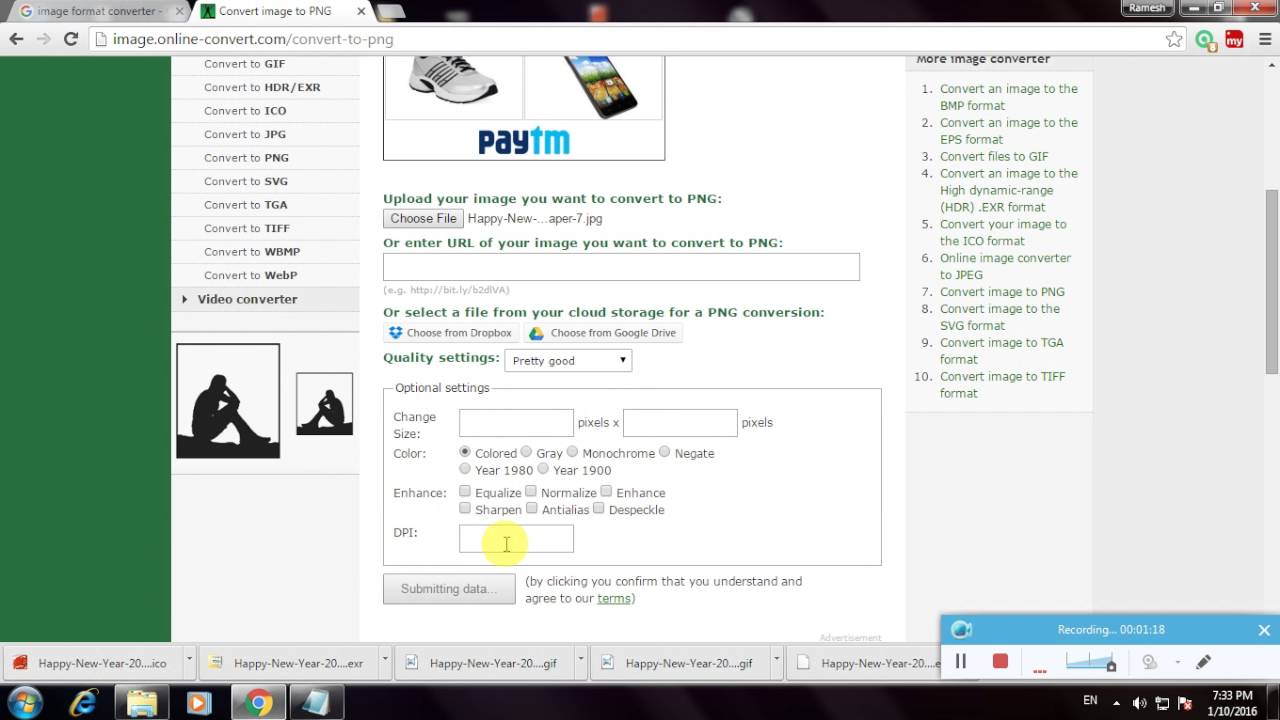Open the webcam options in the recorder toolbar
This screenshot has height=720, width=1280.
point(1149,661)
